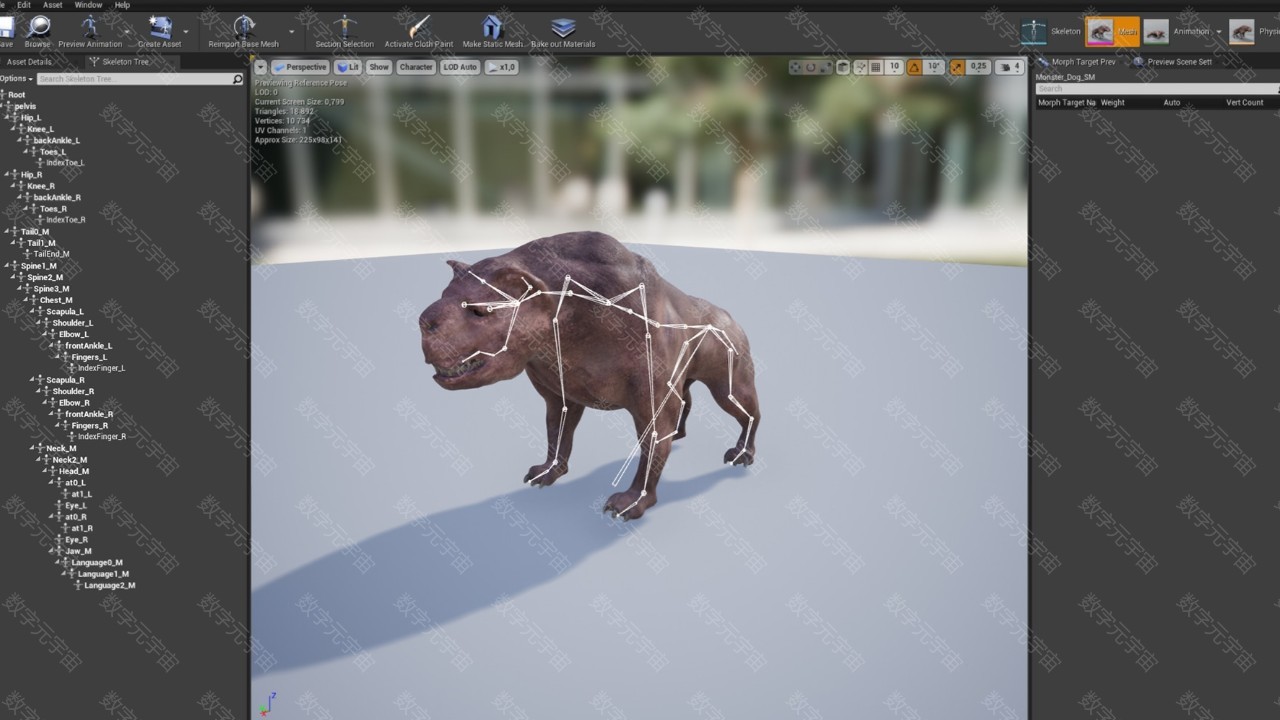This screenshot has width=1280, height=720.
Task: Click the Lit view mode button
Action: (x=347, y=67)
